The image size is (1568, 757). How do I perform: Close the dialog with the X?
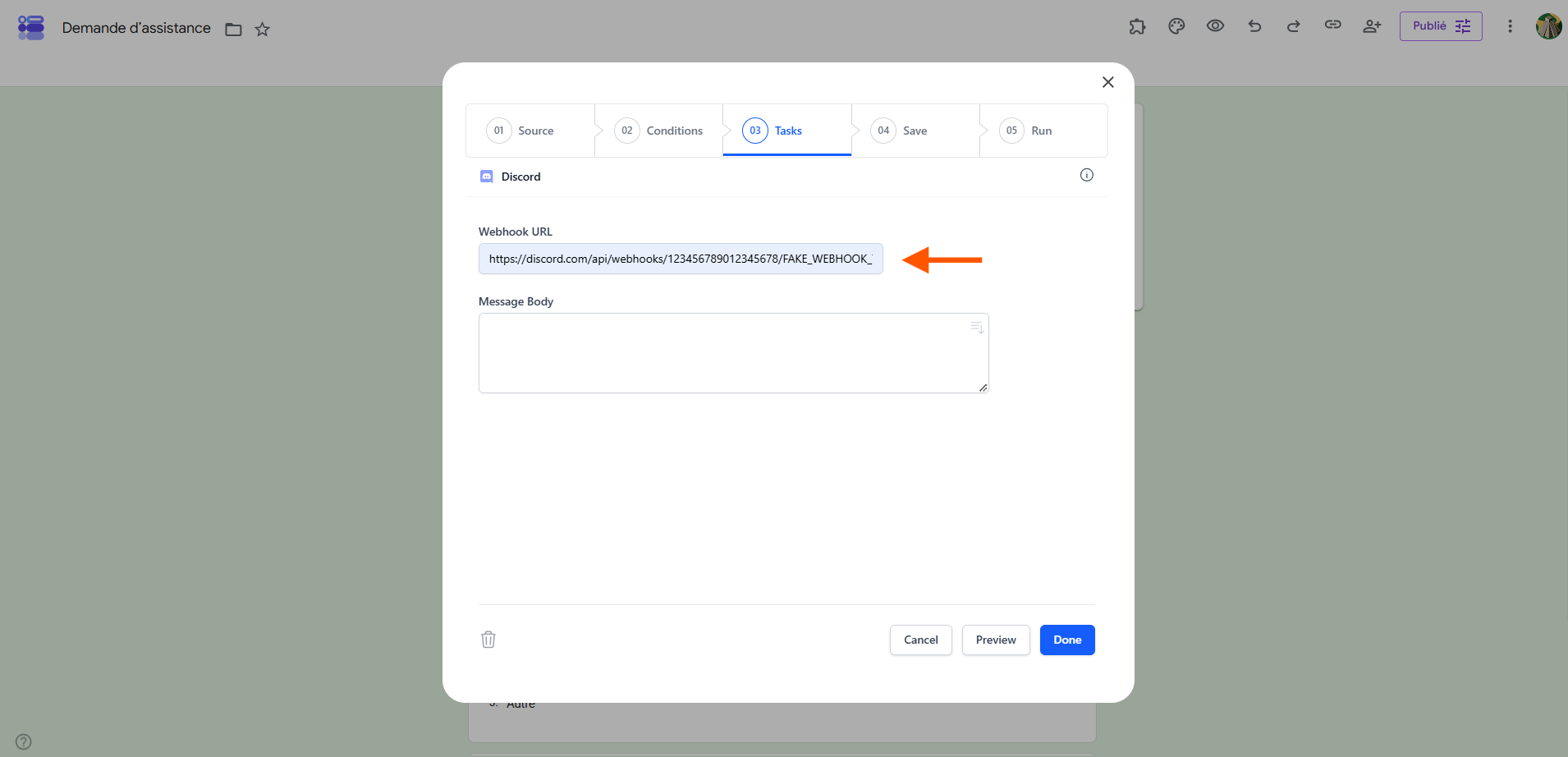click(x=1107, y=82)
